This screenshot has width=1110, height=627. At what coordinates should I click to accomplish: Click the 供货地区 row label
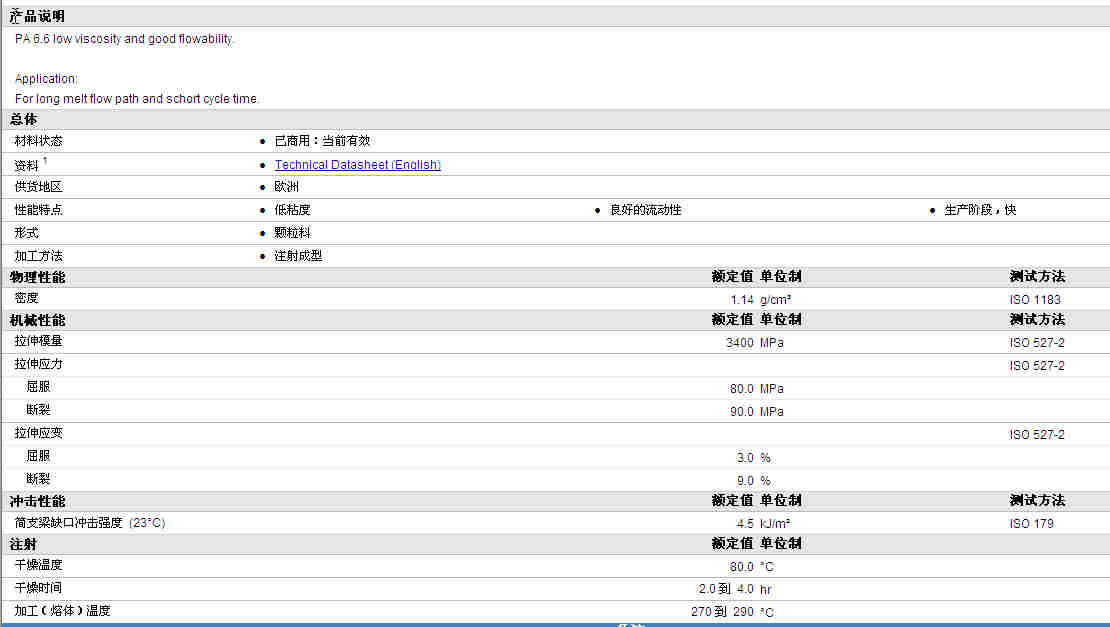(38, 187)
